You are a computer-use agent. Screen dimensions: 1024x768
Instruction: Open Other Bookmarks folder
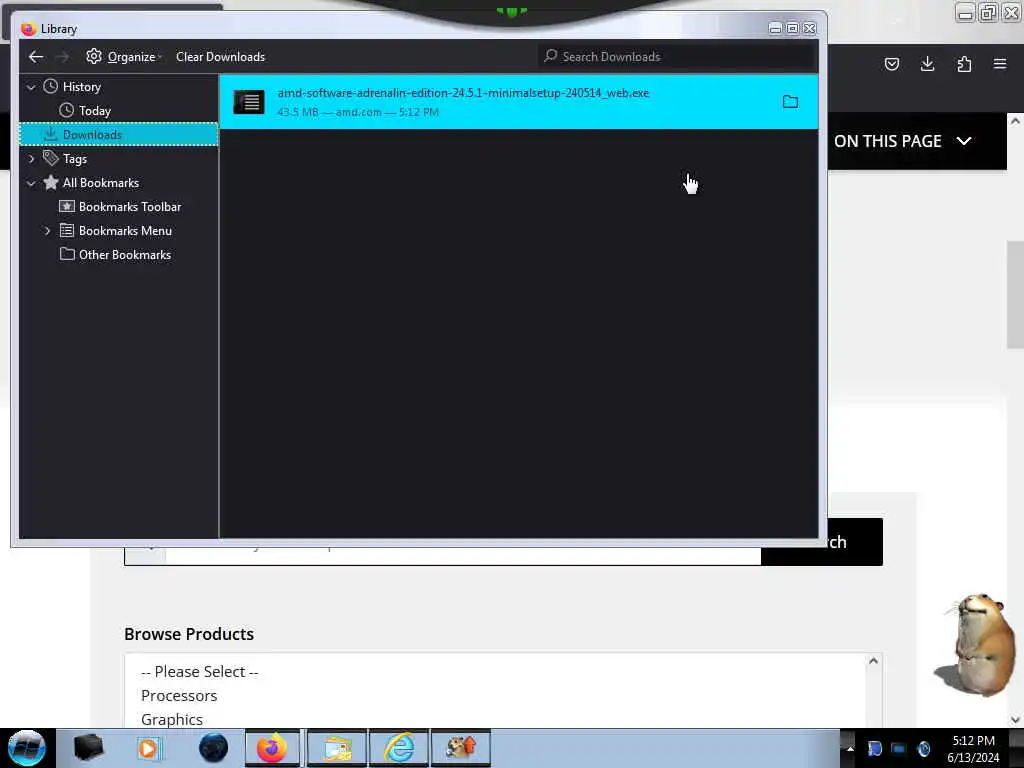(124, 255)
